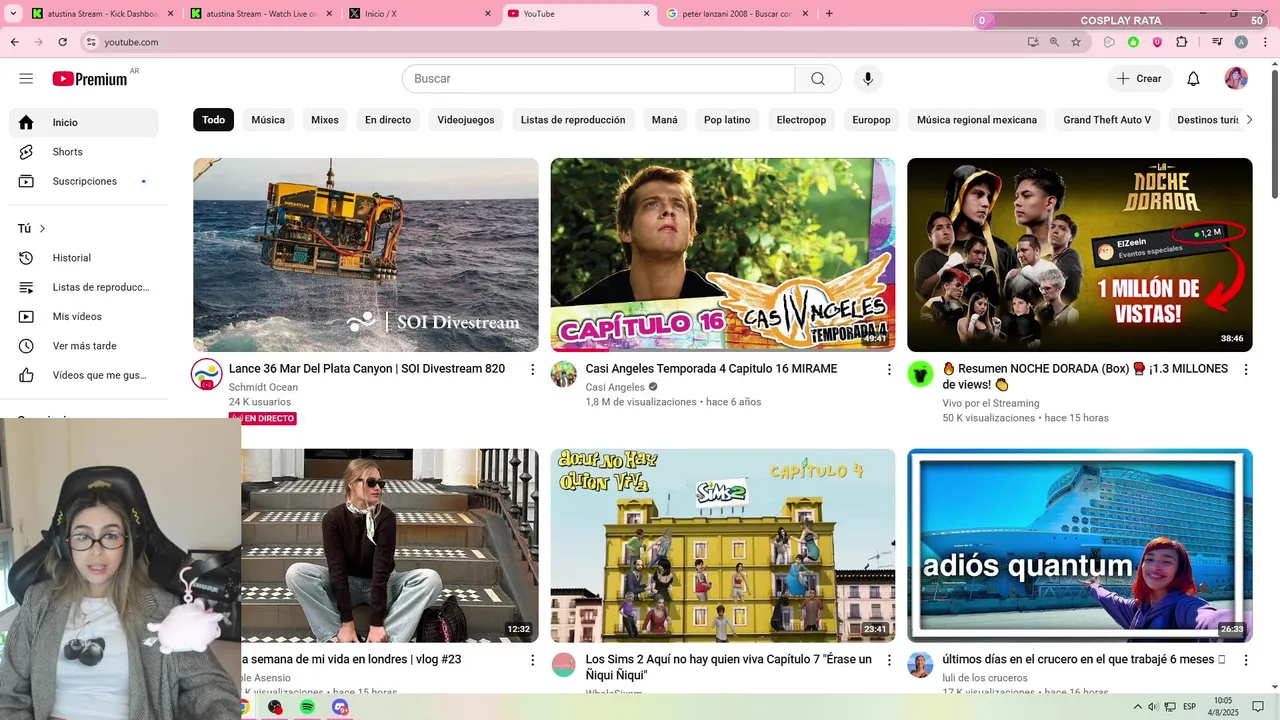Open Listas de reproducción in the sidebar

pos(84,287)
